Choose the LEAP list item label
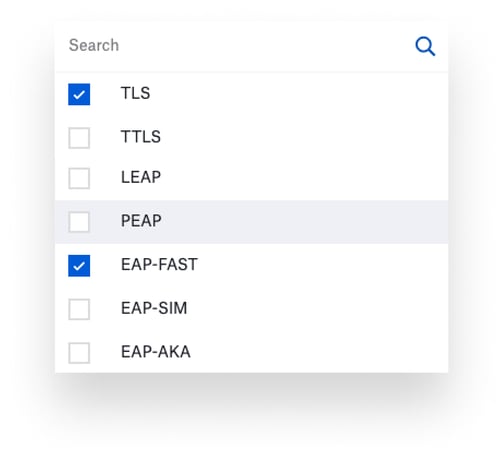503x460 pixels. tap(141, 177)
